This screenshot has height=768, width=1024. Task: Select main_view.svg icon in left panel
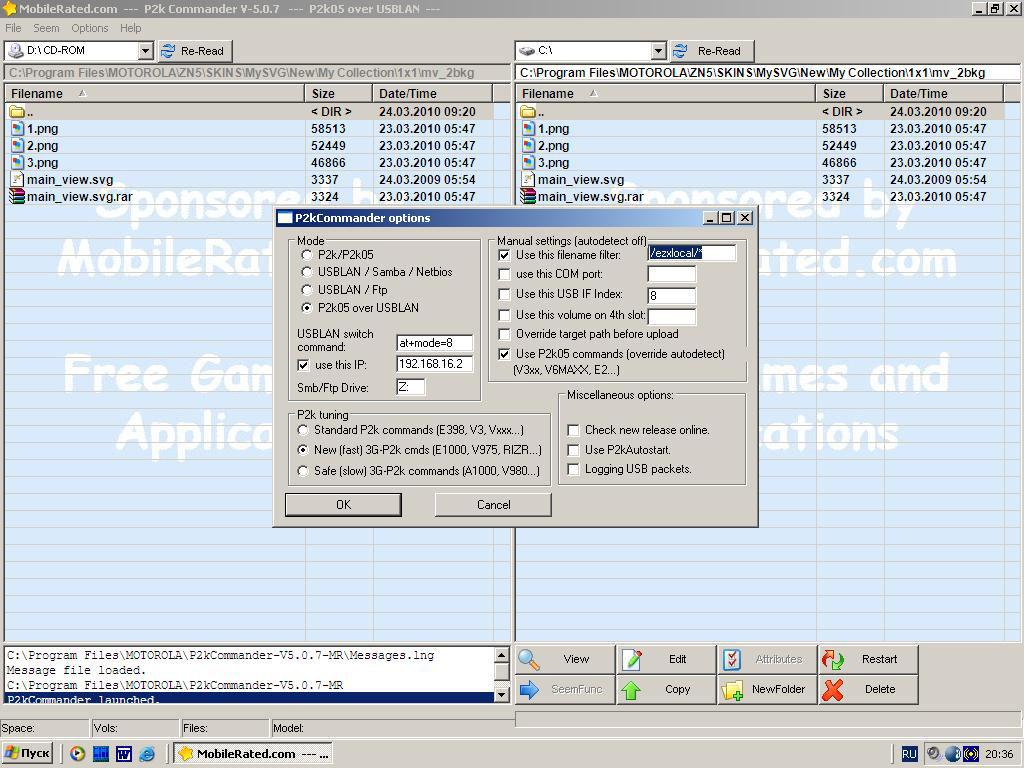[x=18, y=180]
